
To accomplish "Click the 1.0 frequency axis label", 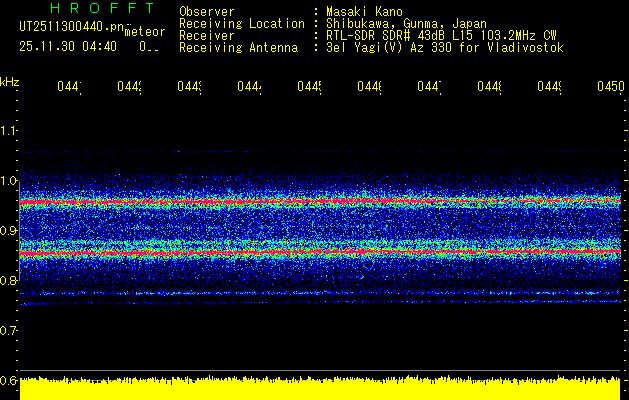I will click(9, 180).
